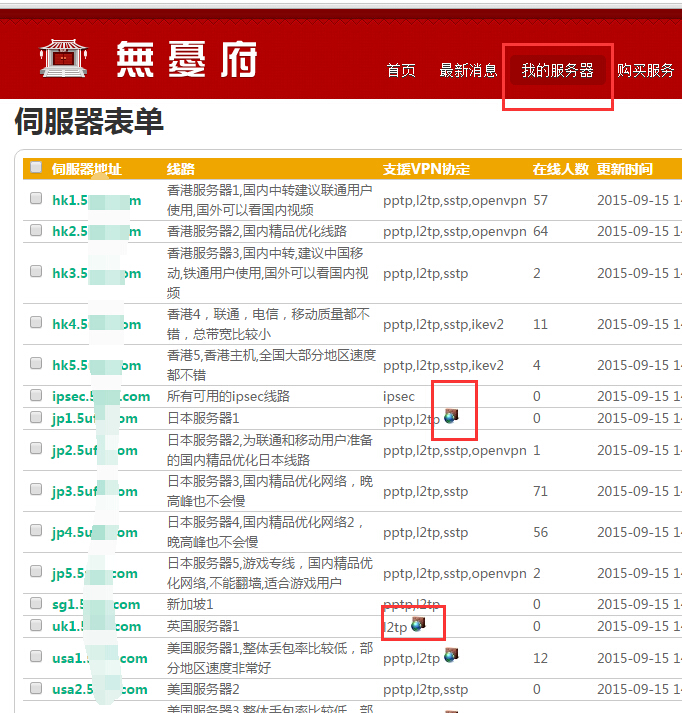Mark the usa2 server checkbox
The width and height of the screenshot is (682, 713).
tap(36, 688)
